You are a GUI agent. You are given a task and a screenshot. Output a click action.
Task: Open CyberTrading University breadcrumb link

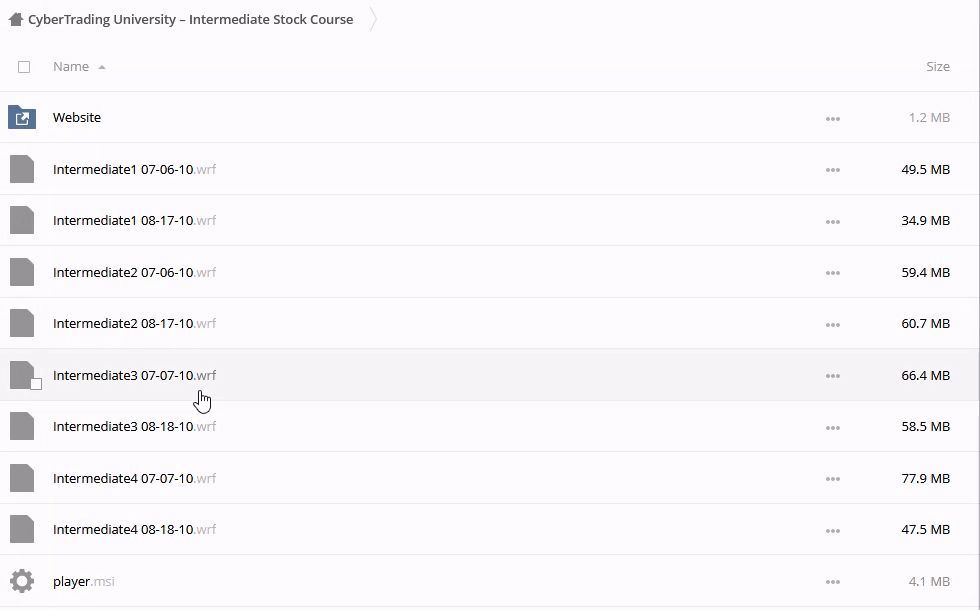[x=190, y=19]
